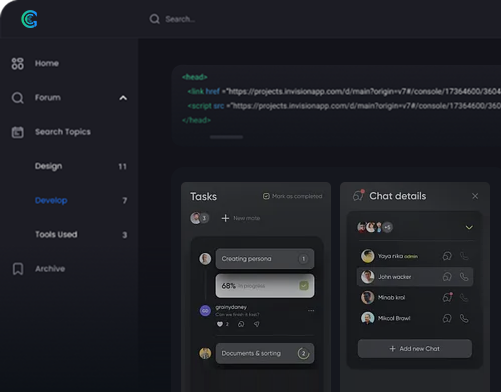The image size is (501, 392).
Task: Select John wacker chat row
Action: click(415, 277)
